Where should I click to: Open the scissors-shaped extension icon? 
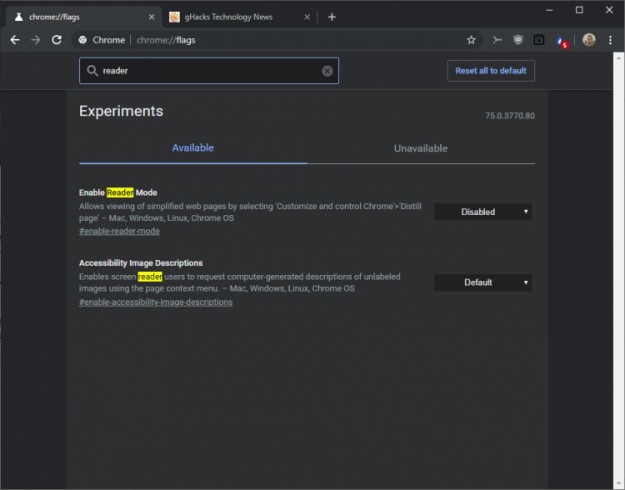497,40
